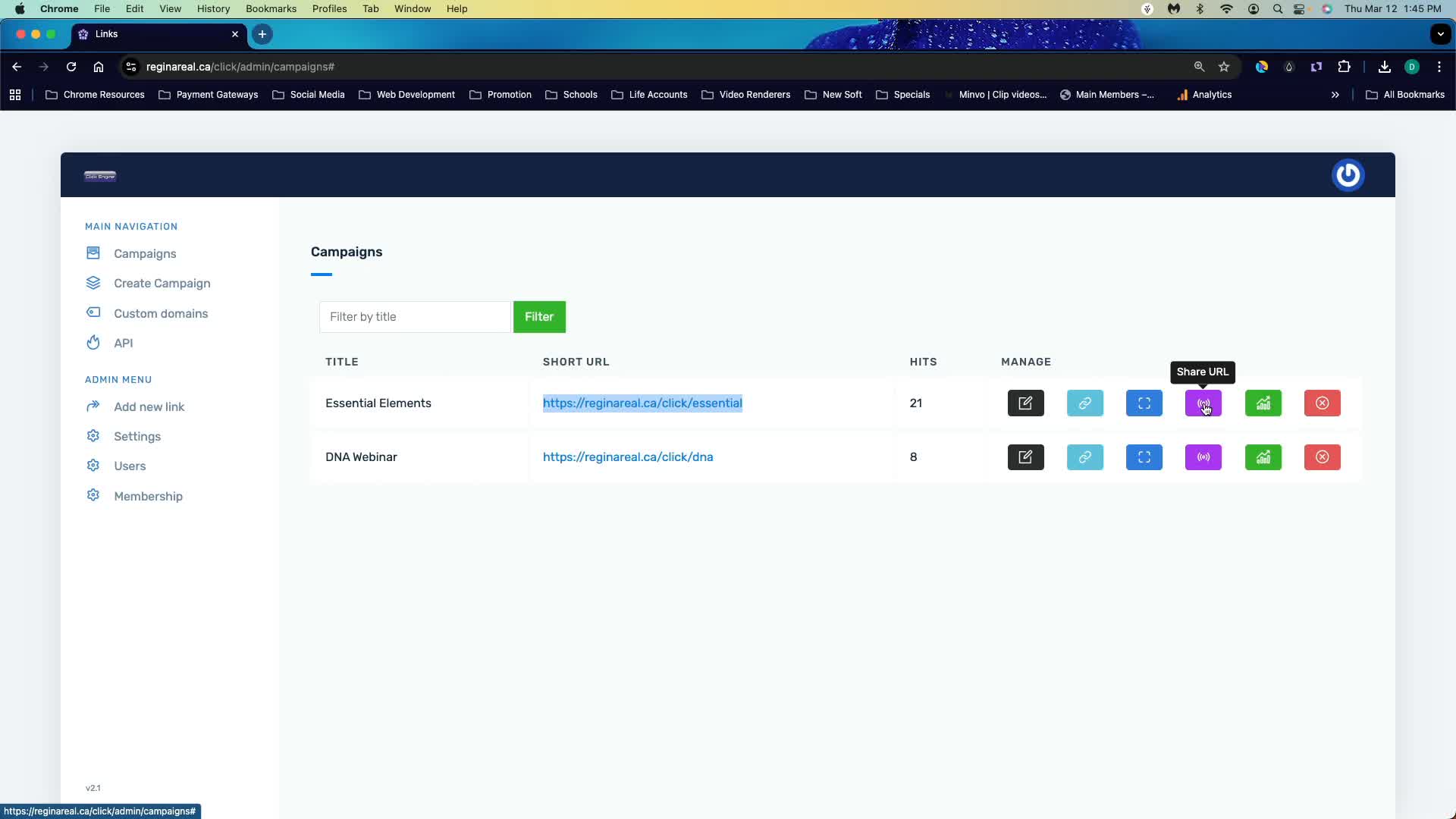Click the Click Engine logo

(x=100, y=176)
